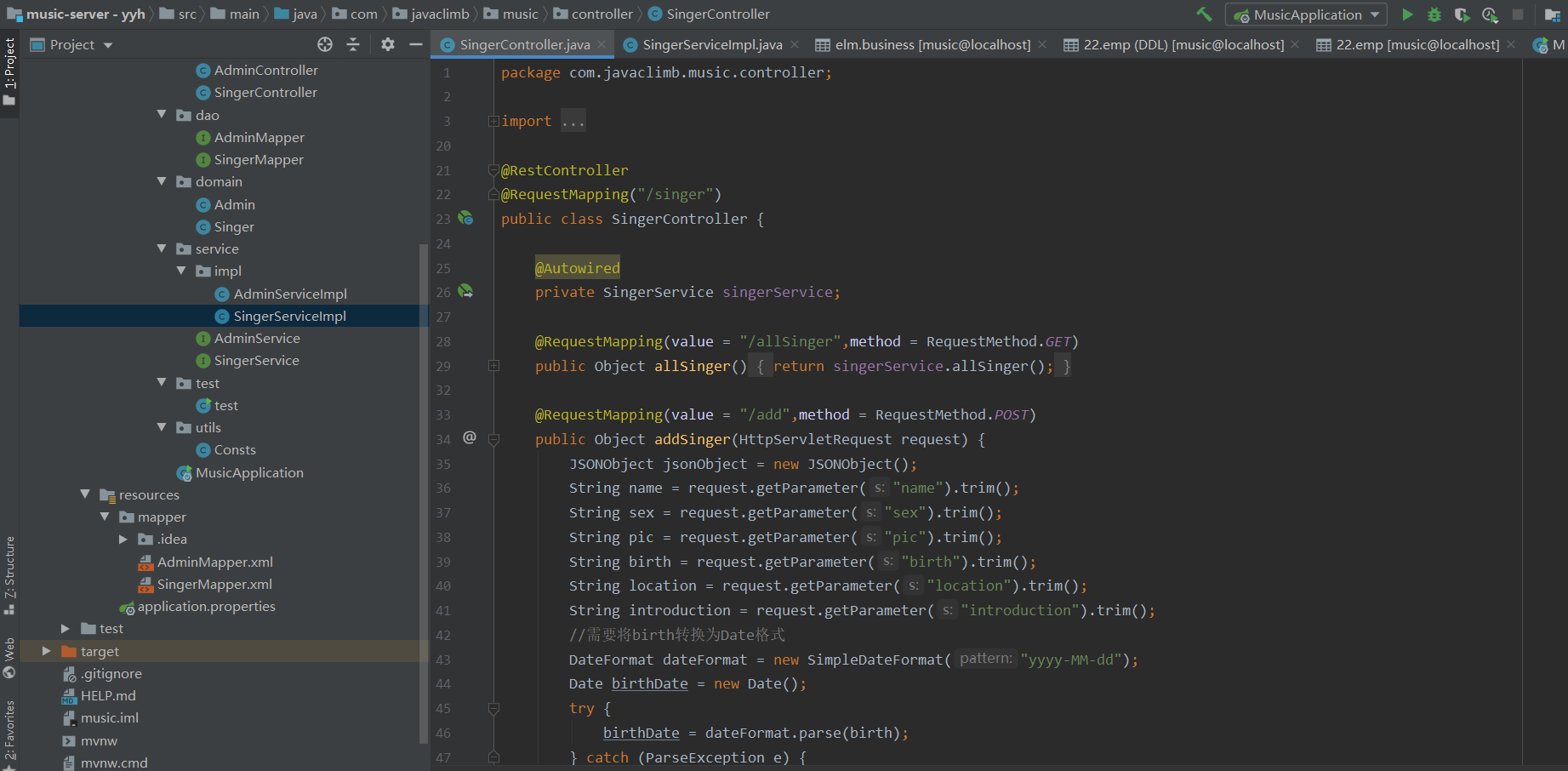Viewport: 1568px width, 771px height.
Task: Select AdminMapper interface in tree
Action: 259,137
